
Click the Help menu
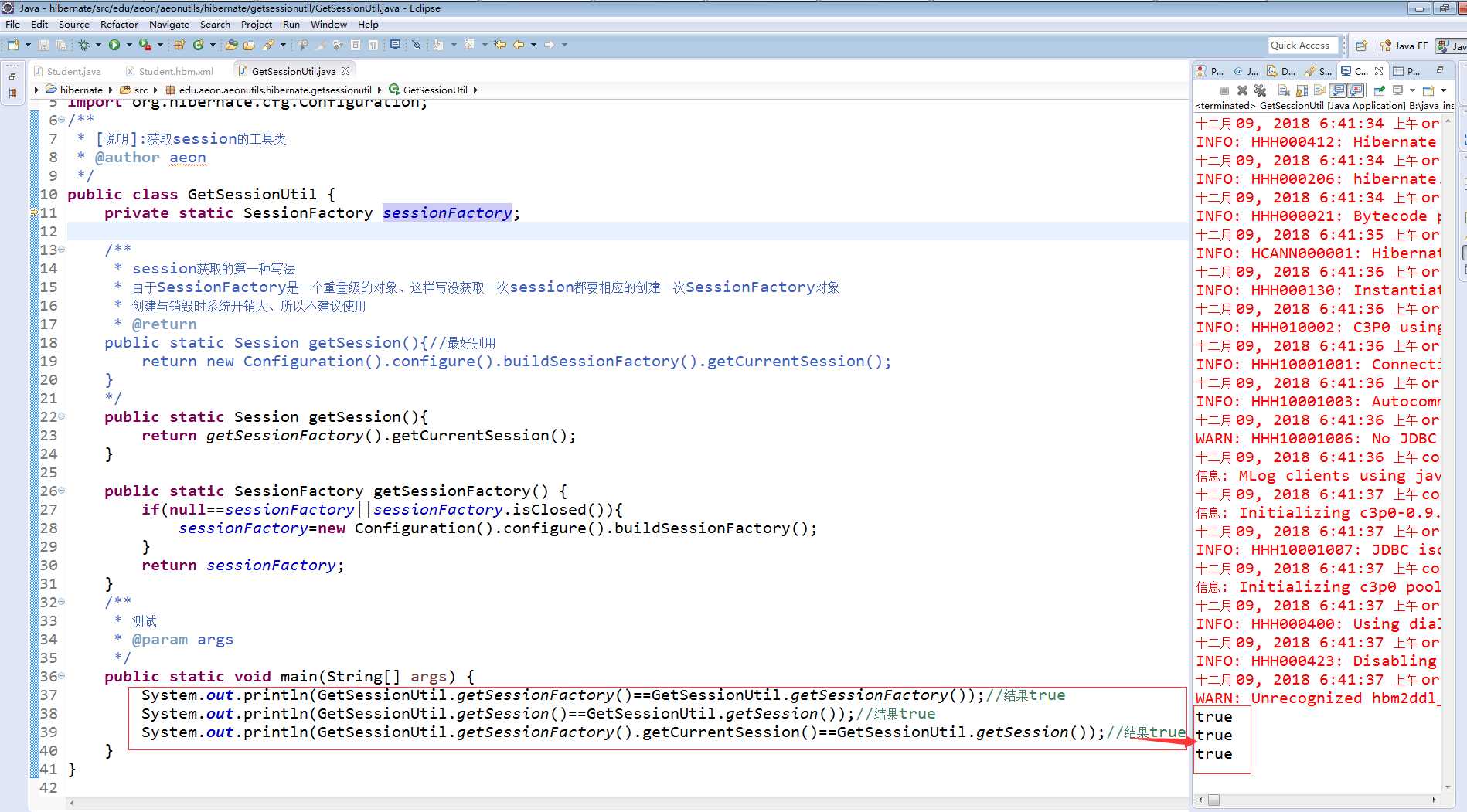[x=368, y=24]
